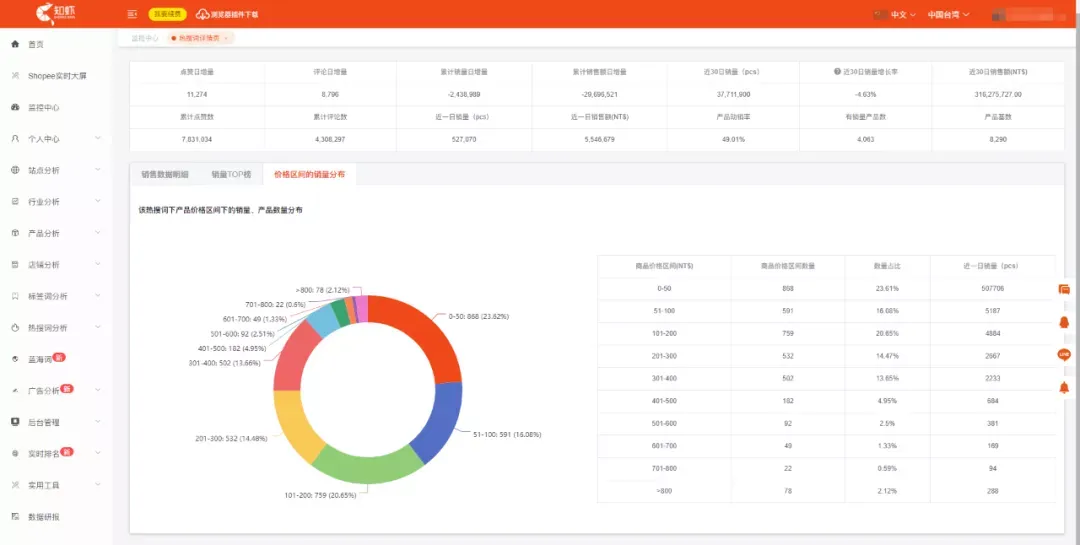Click the yellow renew button in header
Screen dimensions: 1080x545
coord(166,14)
